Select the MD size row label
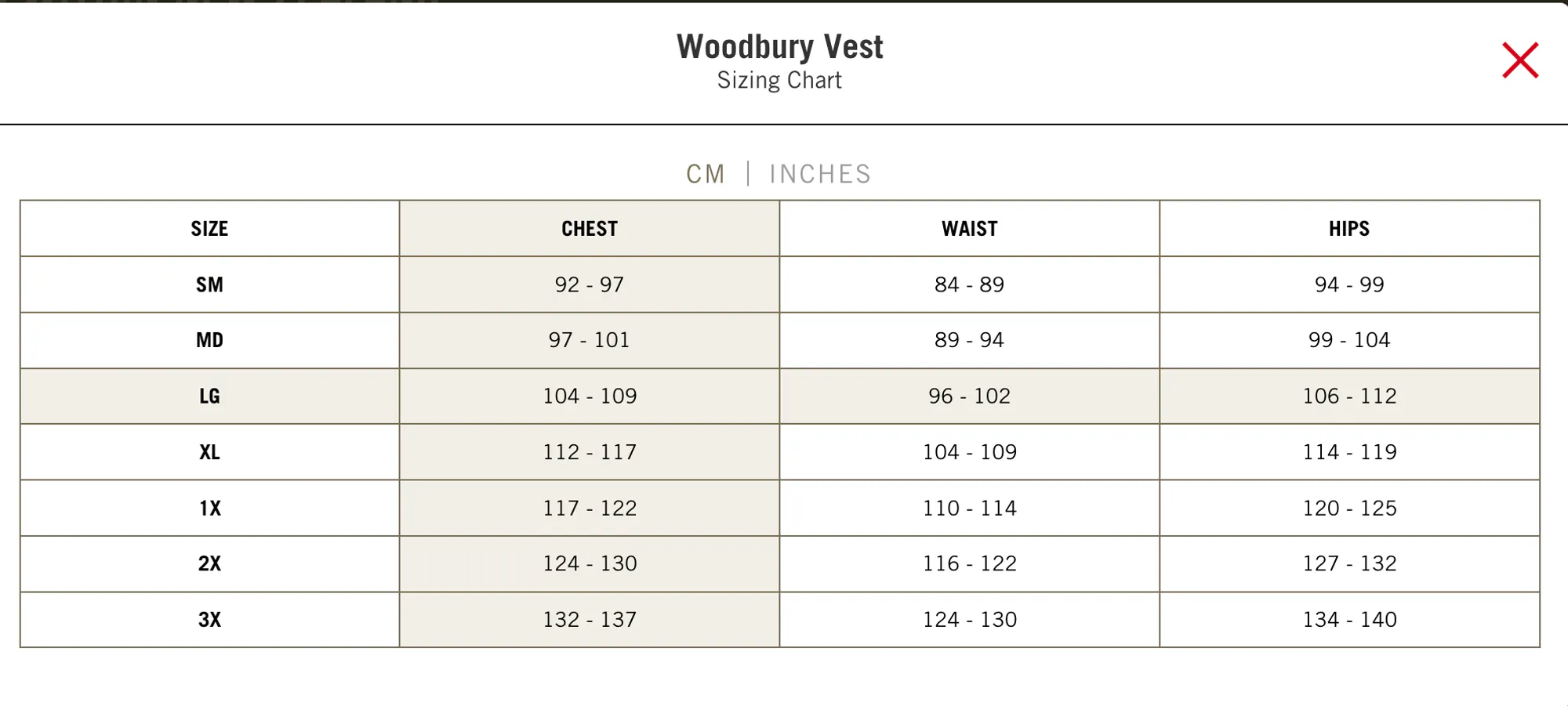Viewport: 1568px width, 706px height. pos(209,340)
